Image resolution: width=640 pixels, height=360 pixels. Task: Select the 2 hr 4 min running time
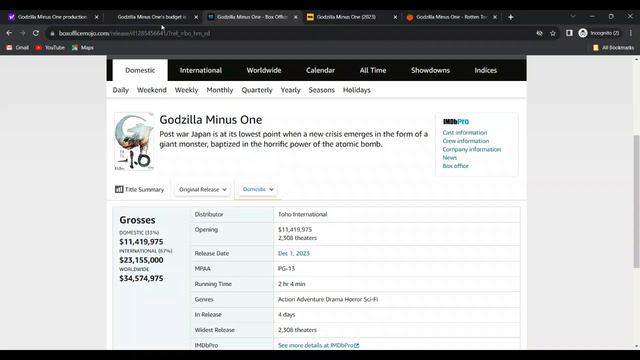291,284
